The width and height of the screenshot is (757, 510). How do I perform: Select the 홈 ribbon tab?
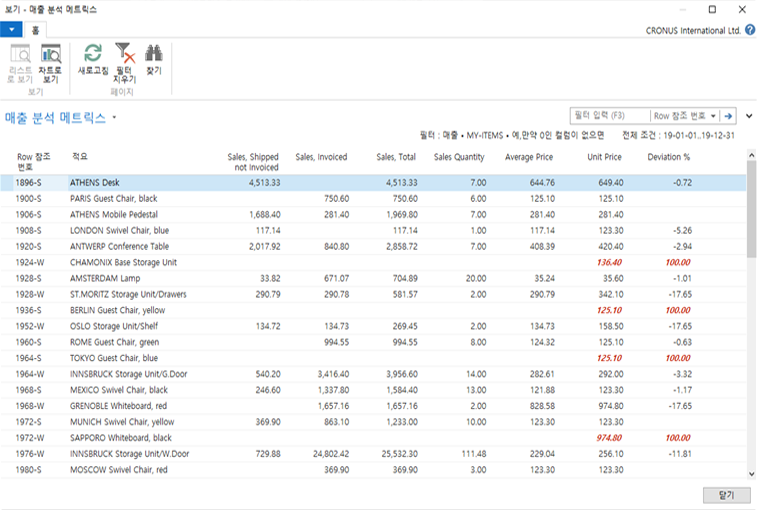pyautogui.click(x=35, y=30)
